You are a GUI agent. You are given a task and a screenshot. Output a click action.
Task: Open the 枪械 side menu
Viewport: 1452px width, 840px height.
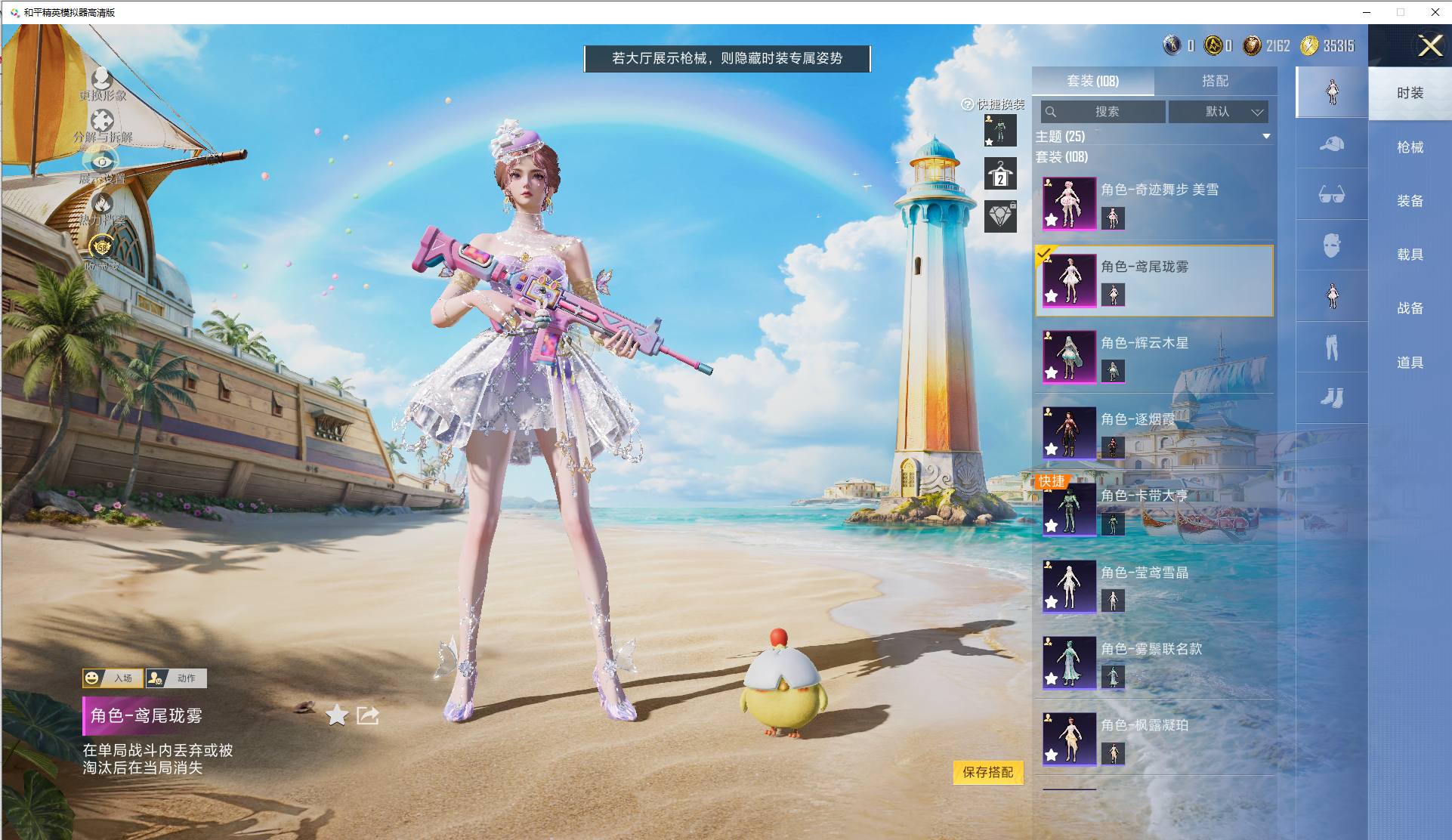click(x=1410, y=147)
